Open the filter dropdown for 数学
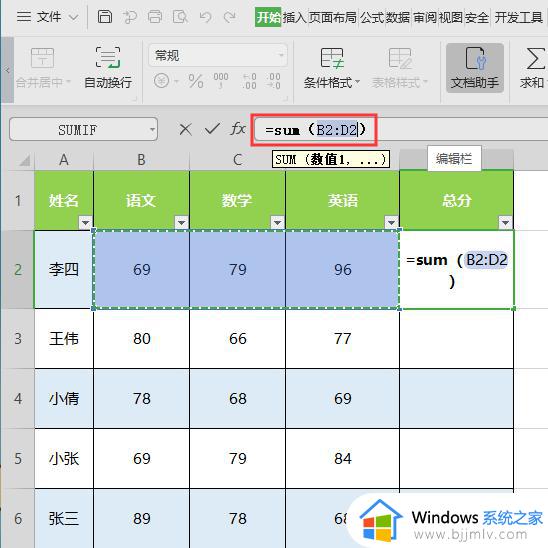Viewport: 548px width, 548px height. (277, 222)
